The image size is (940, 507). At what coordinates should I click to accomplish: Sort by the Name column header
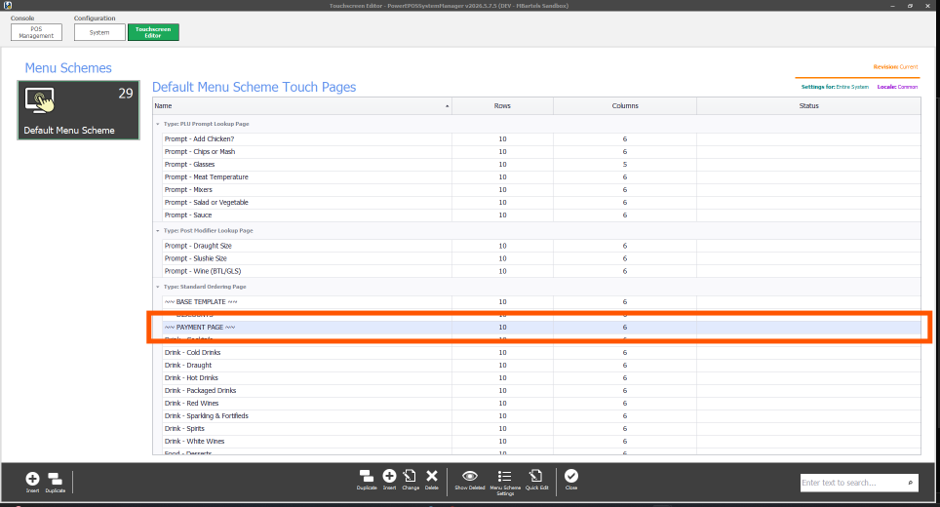pos(302,106)
